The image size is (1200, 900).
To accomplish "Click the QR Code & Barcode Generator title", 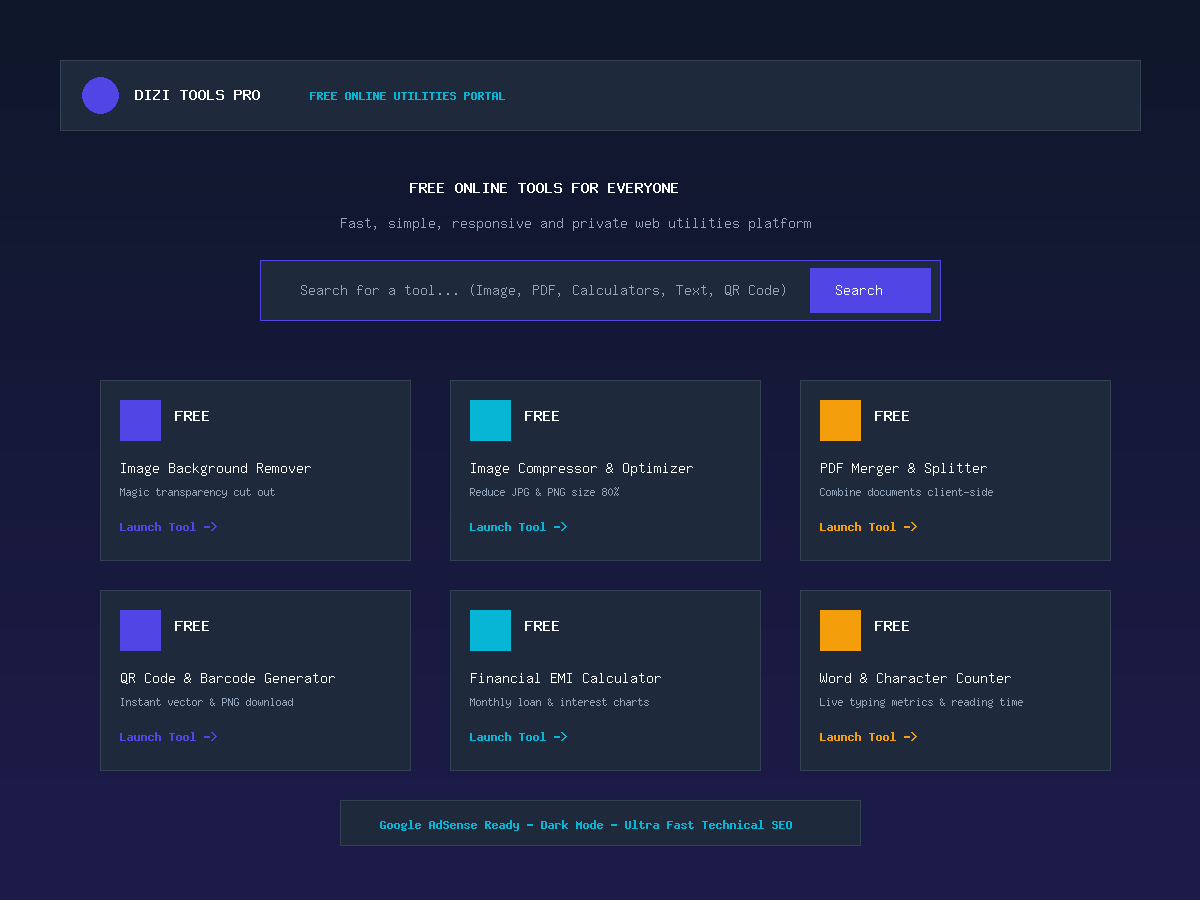I will 227,678.
